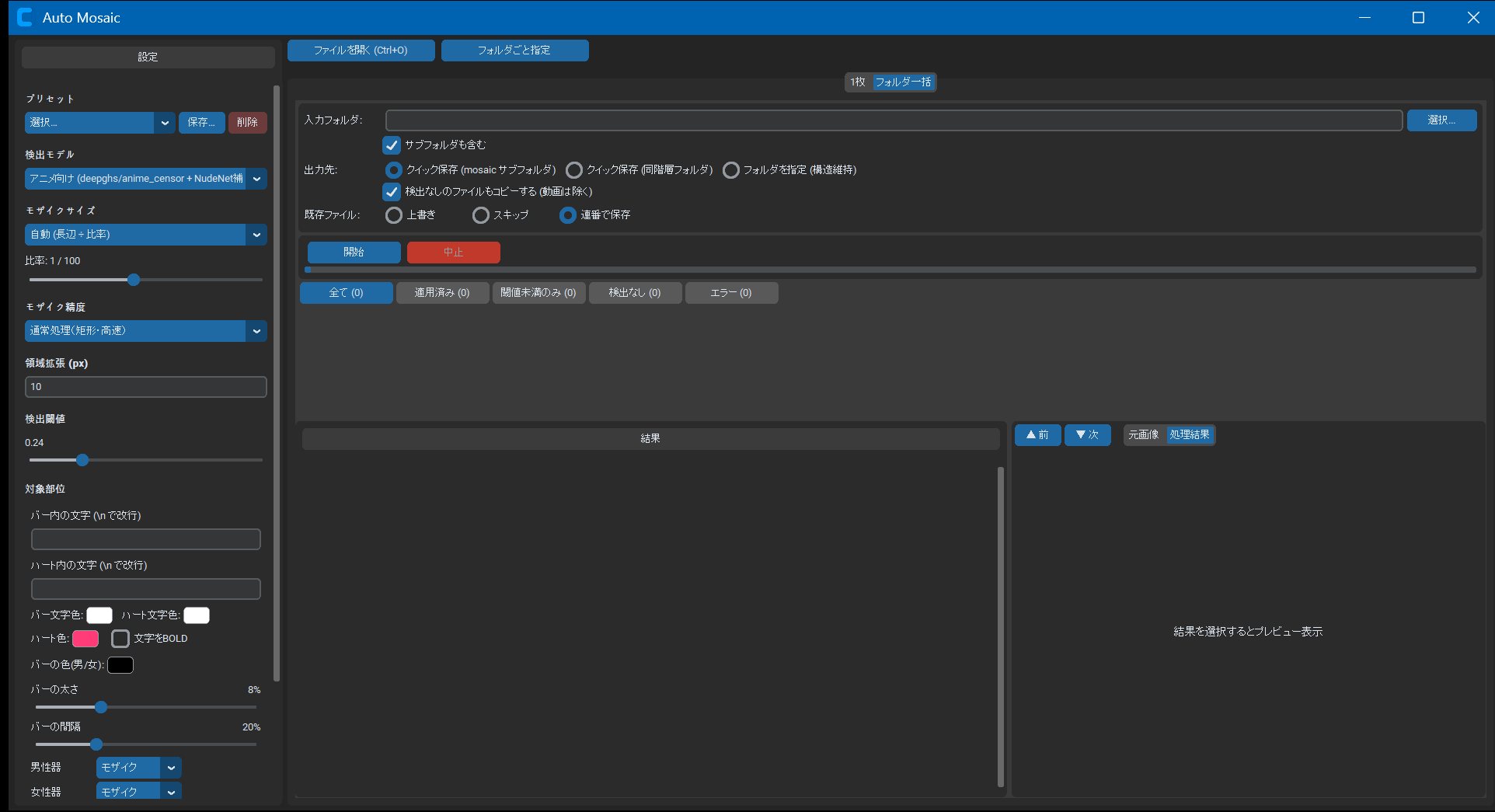Click the 領域拡張 (px) input field
The height and width of the screenshot is (812, 1495).
point(145,387)
